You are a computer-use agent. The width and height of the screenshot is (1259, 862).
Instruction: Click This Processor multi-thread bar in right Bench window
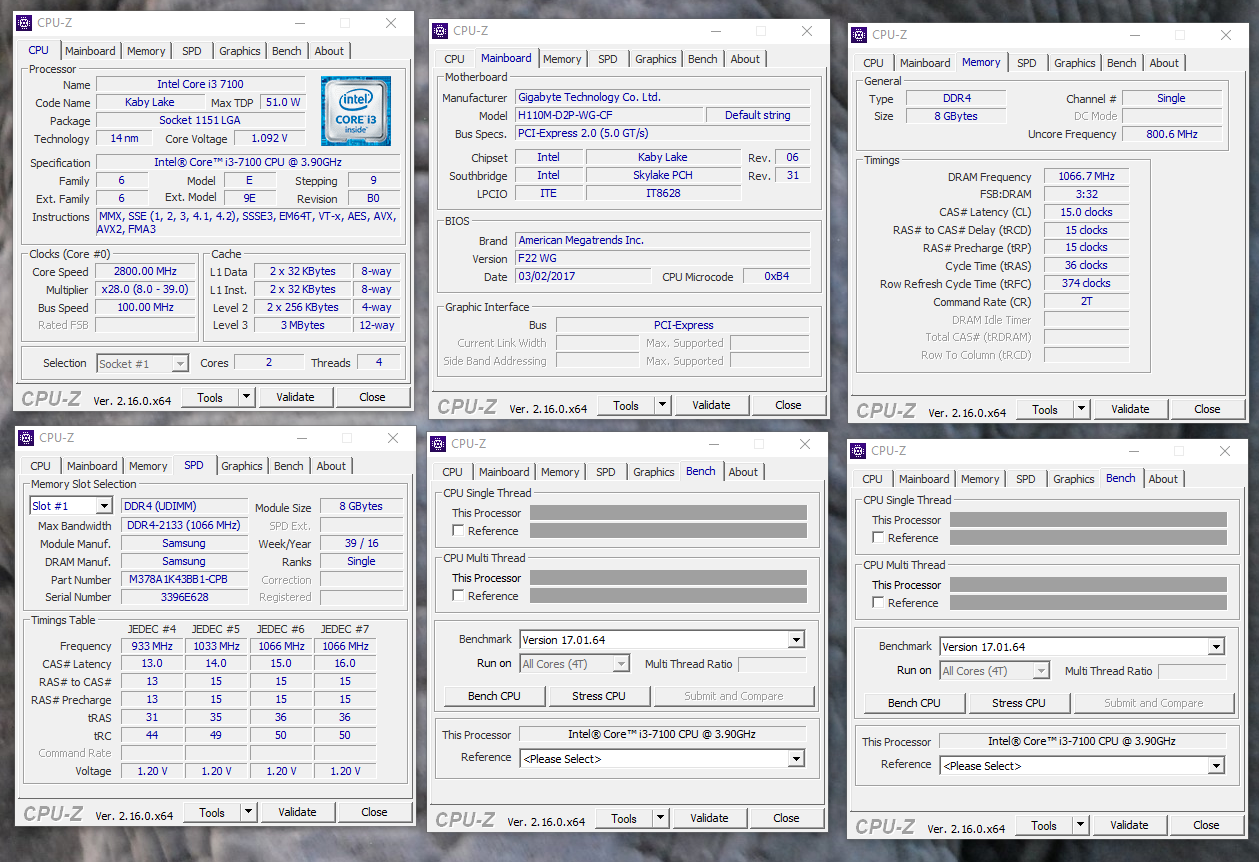[x=1088, y=585]
